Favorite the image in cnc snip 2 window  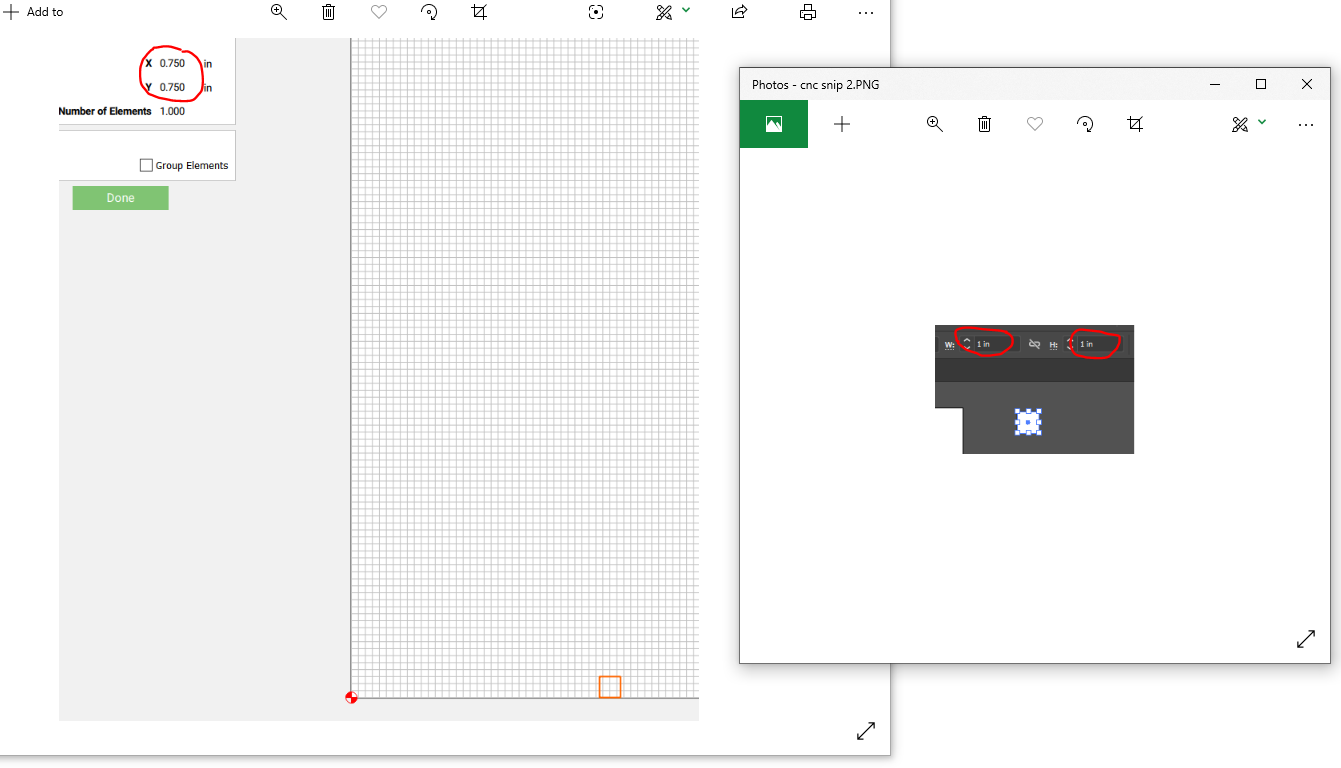click(x=1035, y=124)
